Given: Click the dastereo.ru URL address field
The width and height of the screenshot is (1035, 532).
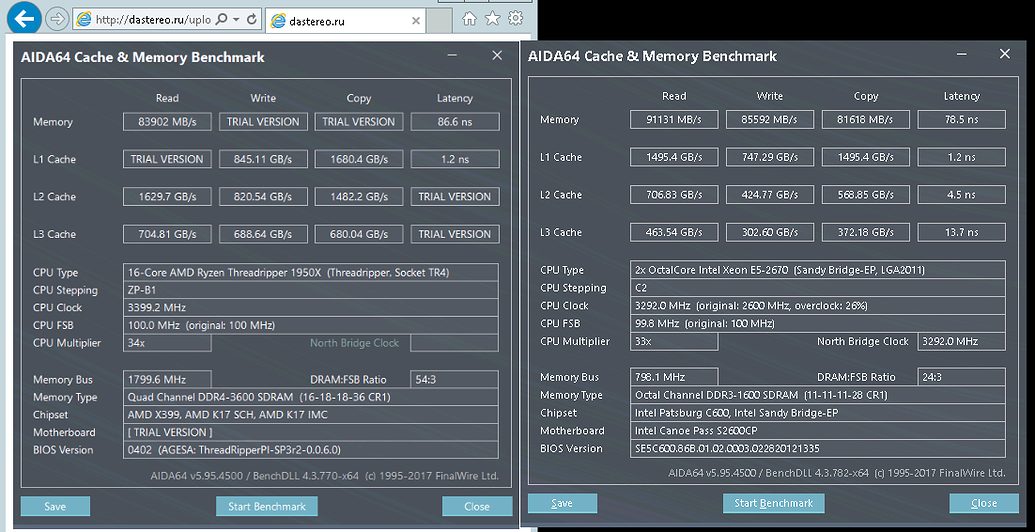Looking at the screenshot, I should click(x=150, y=19).
